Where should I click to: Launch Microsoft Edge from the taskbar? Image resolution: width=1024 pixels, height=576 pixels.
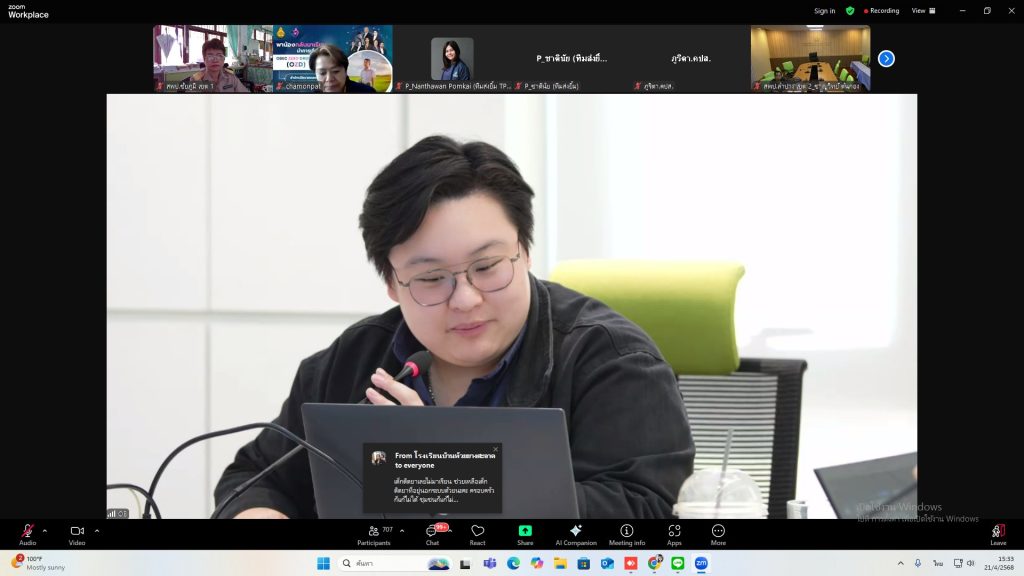pyautogui.click(x=513, y=563)
